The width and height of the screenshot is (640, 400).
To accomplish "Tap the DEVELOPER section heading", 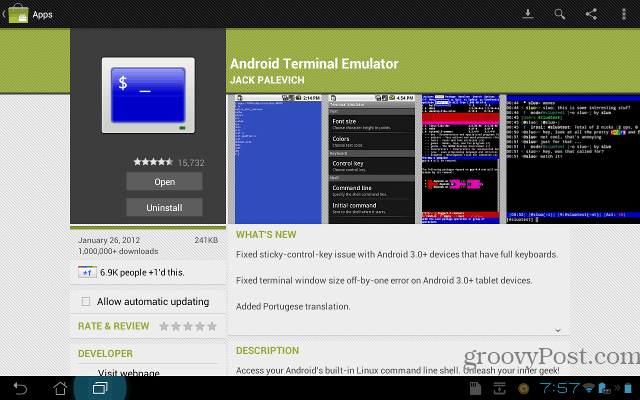I will pos(105,353).
